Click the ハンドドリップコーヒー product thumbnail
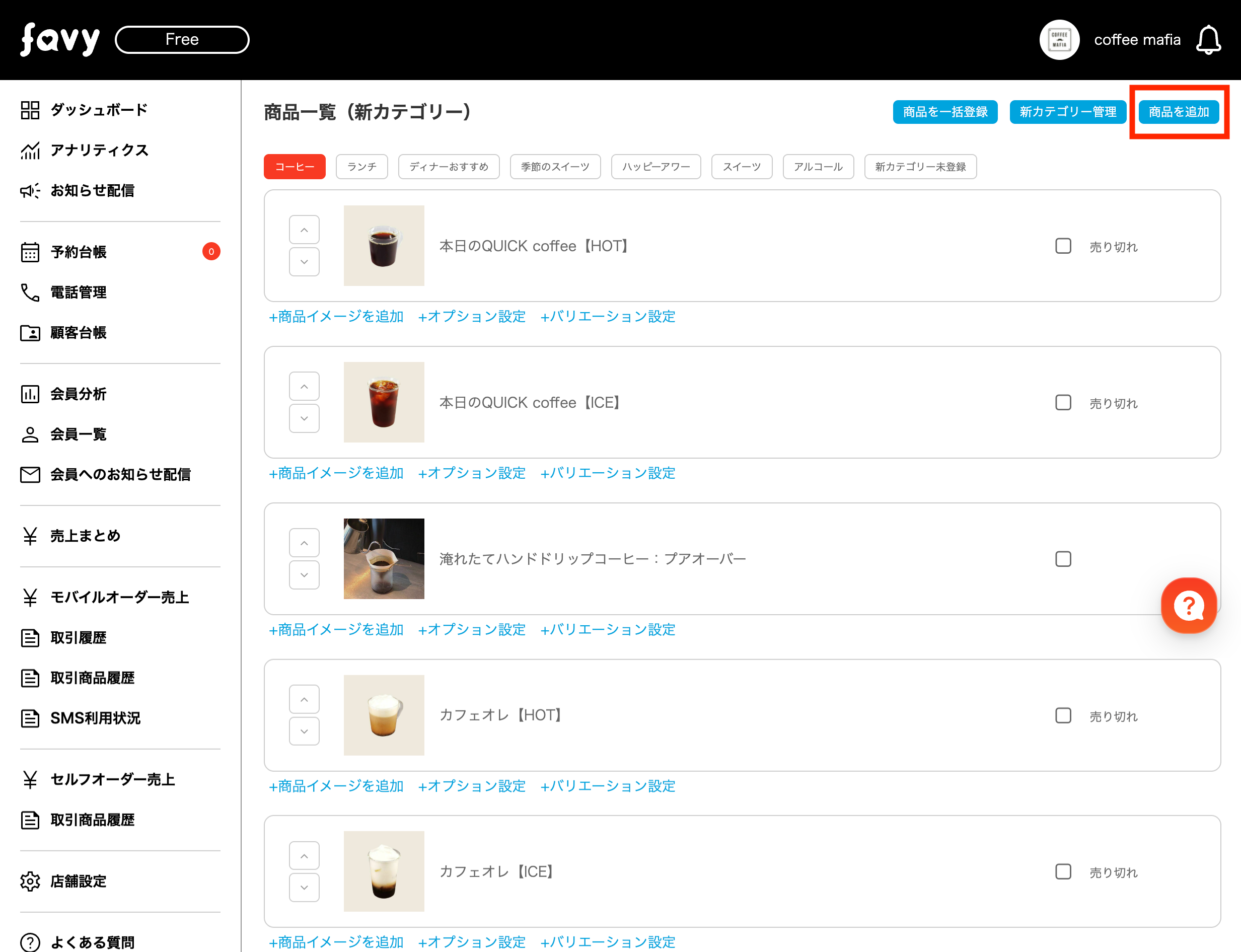Viewport: 1241px width, 952px height. click(x=384, y=559)
